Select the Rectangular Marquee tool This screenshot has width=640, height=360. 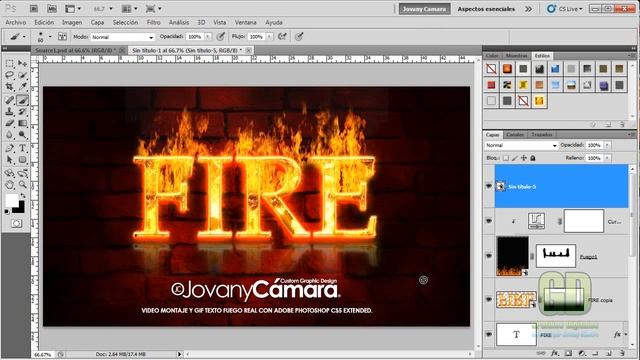point(9,64)
